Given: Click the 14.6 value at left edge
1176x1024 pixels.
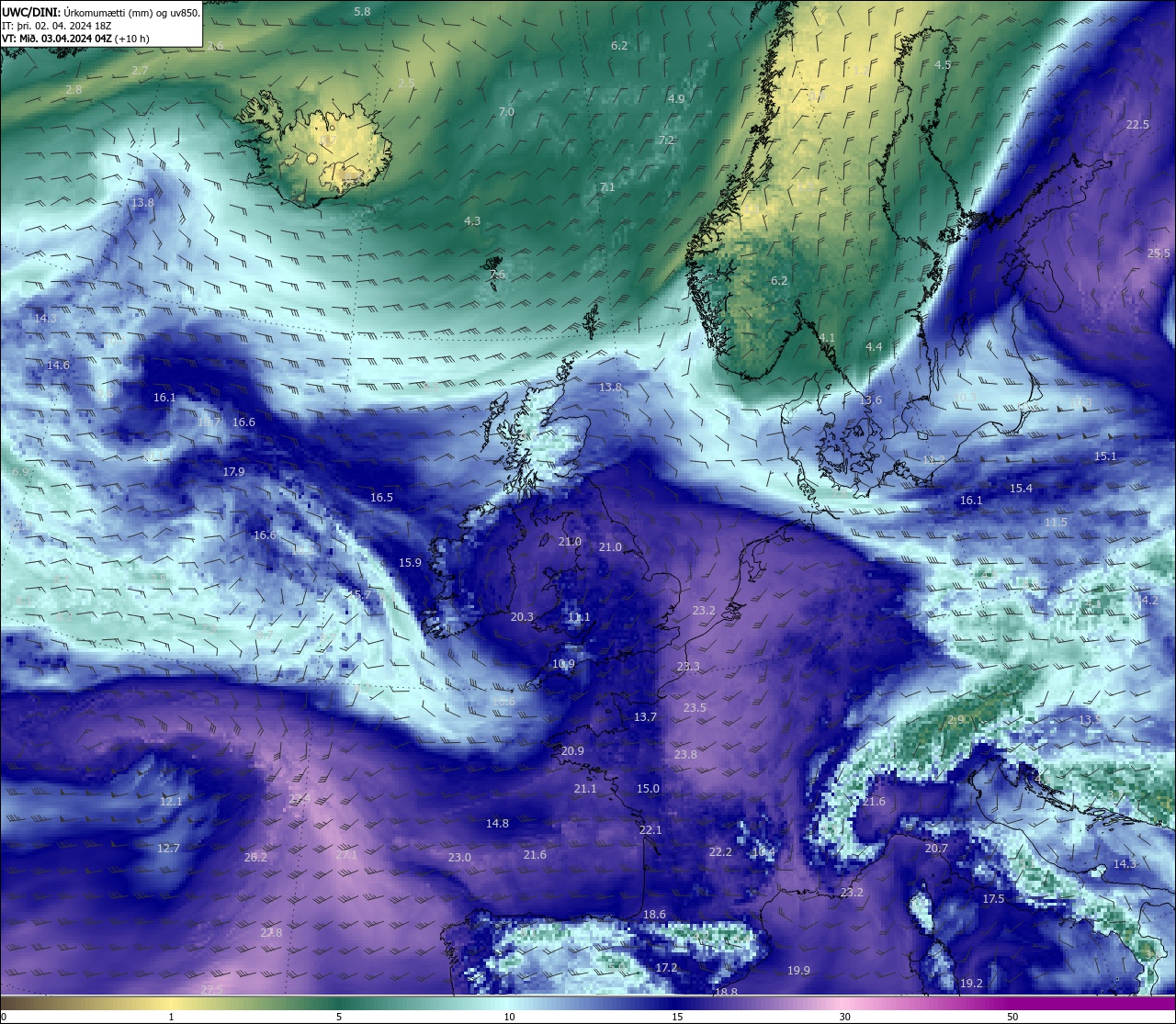Looking at the screenshot, I should click(x=58, y=365).
